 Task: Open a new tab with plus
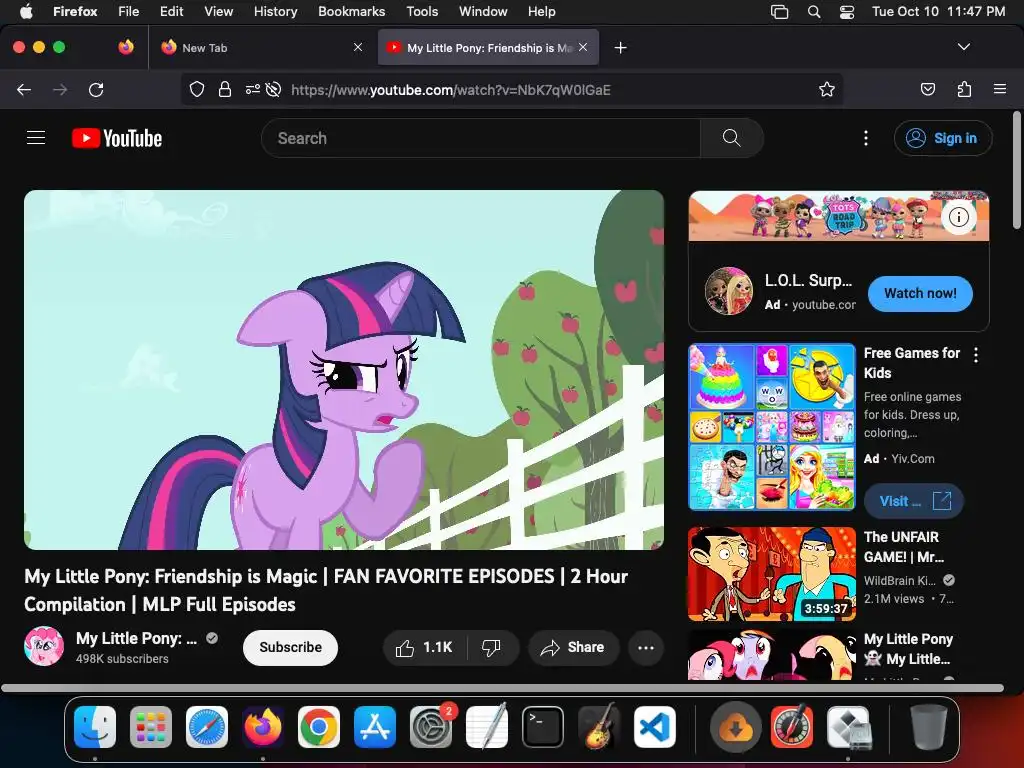(620, 48)
